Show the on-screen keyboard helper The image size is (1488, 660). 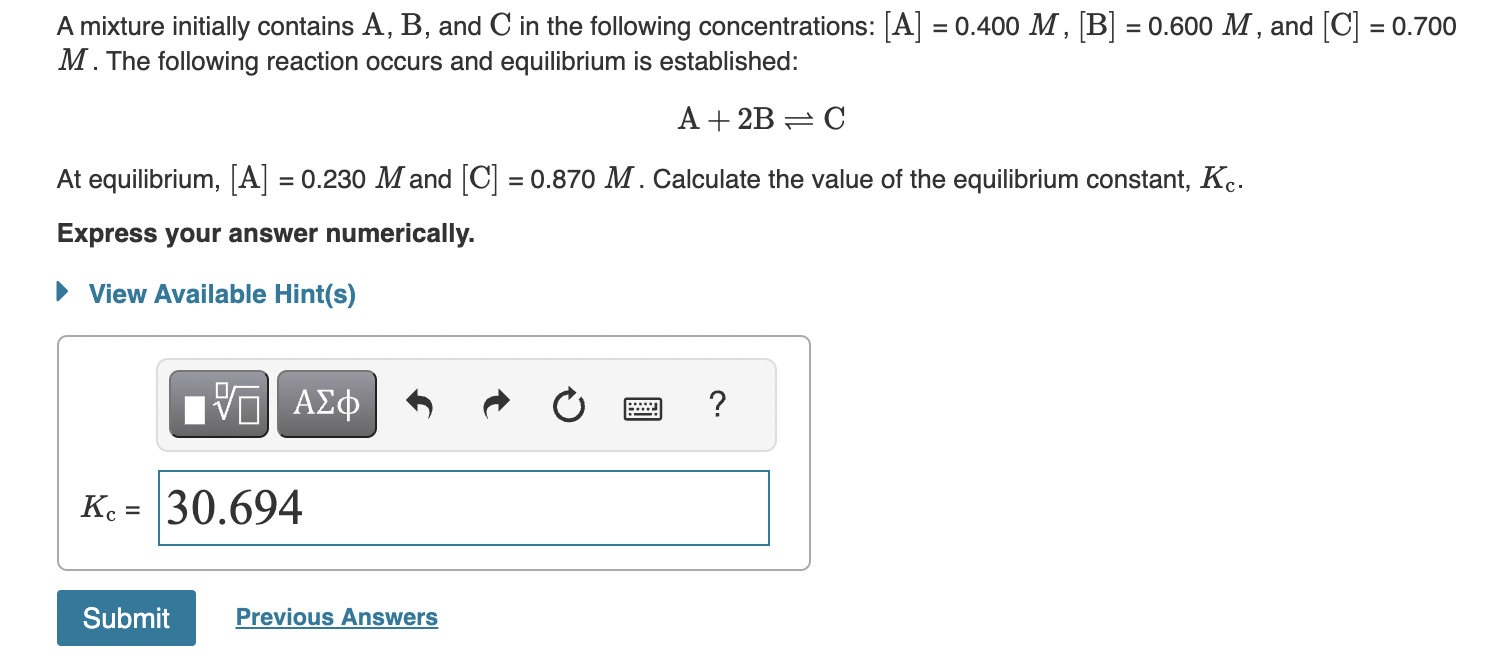point(643,405)
